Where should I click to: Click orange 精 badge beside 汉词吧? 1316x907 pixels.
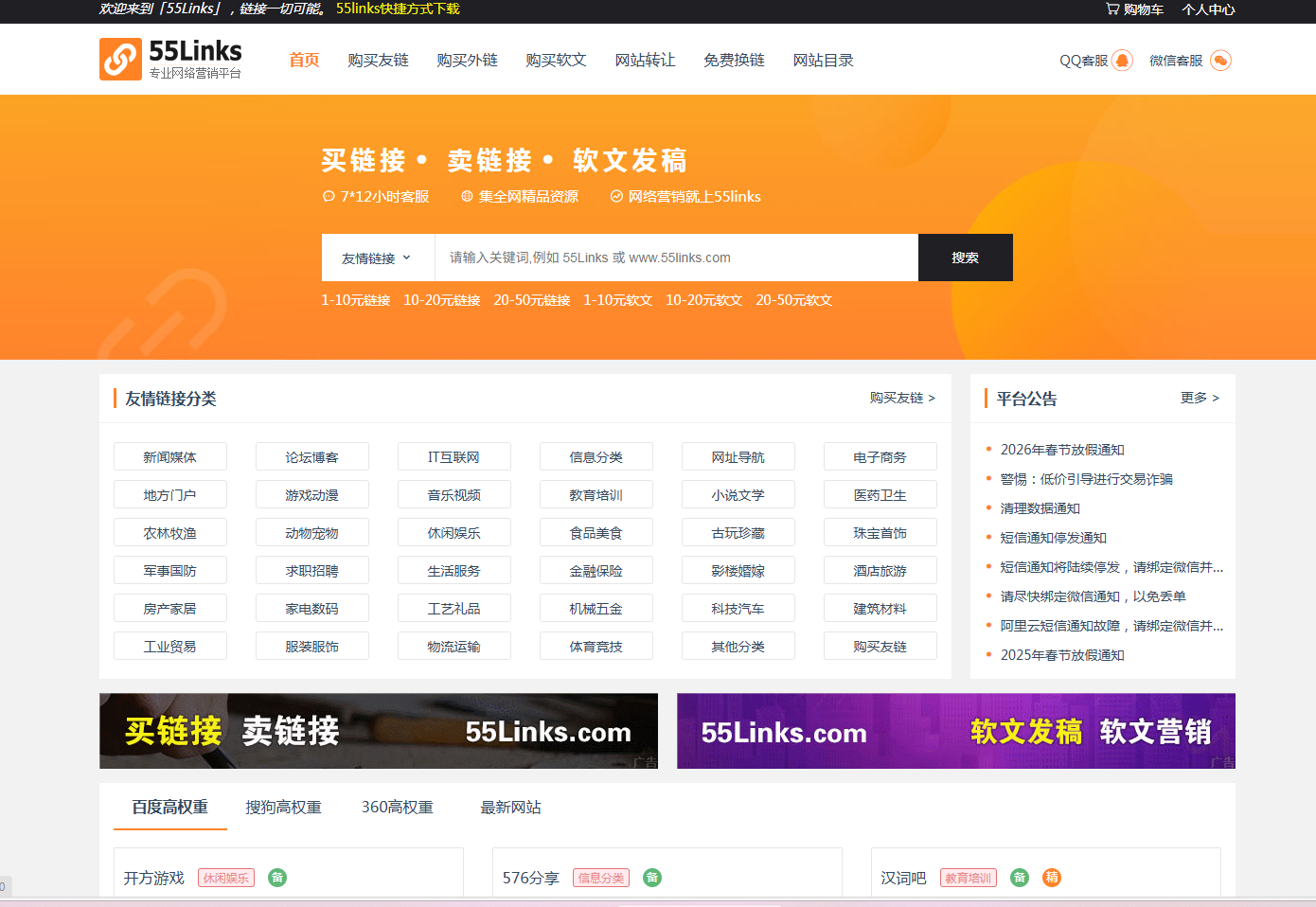pos(1052,878)
